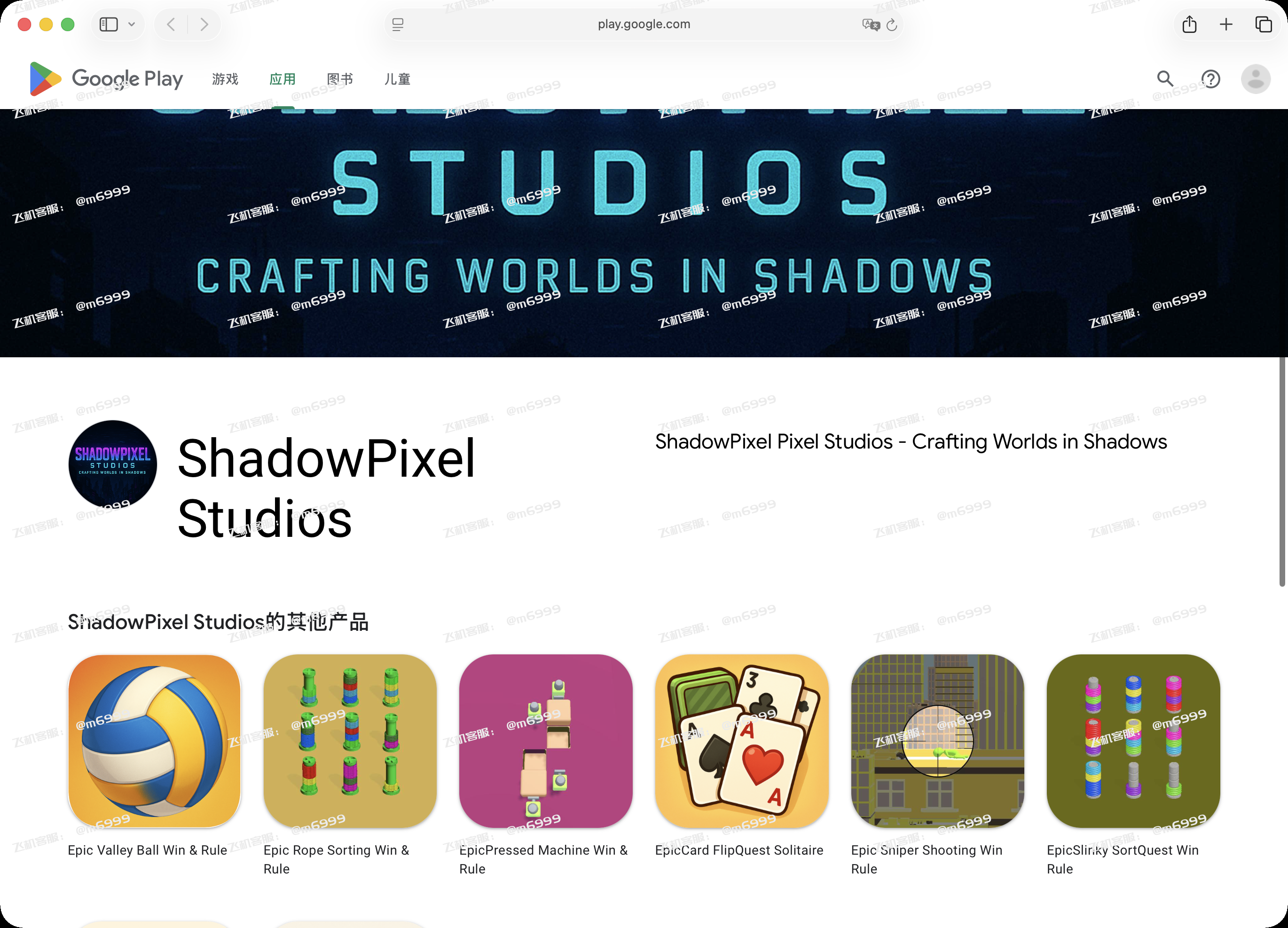The height and width of the screenshot is (928, 1288).
Task: Click the play.google.com address field
Action: click(x=644, y=24)
